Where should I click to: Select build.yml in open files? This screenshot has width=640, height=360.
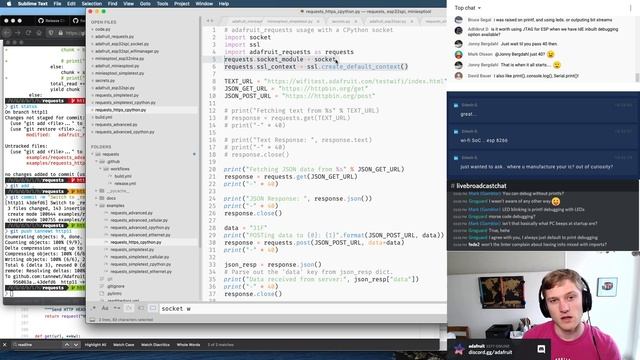(x=104, y=117)
